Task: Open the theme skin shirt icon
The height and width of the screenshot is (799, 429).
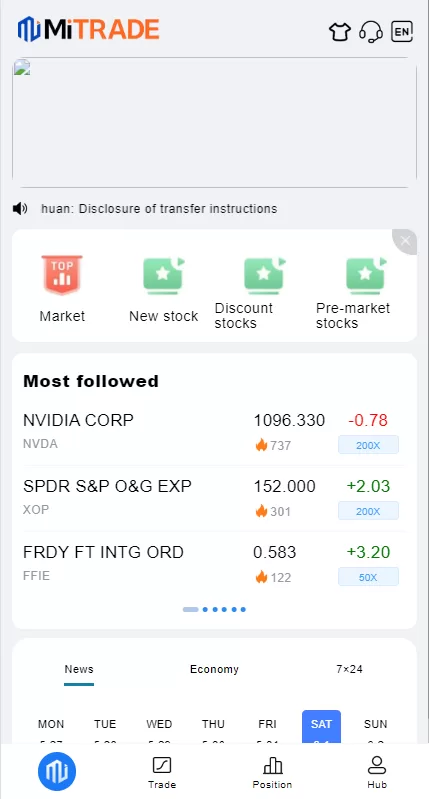Action: (340, 32)
